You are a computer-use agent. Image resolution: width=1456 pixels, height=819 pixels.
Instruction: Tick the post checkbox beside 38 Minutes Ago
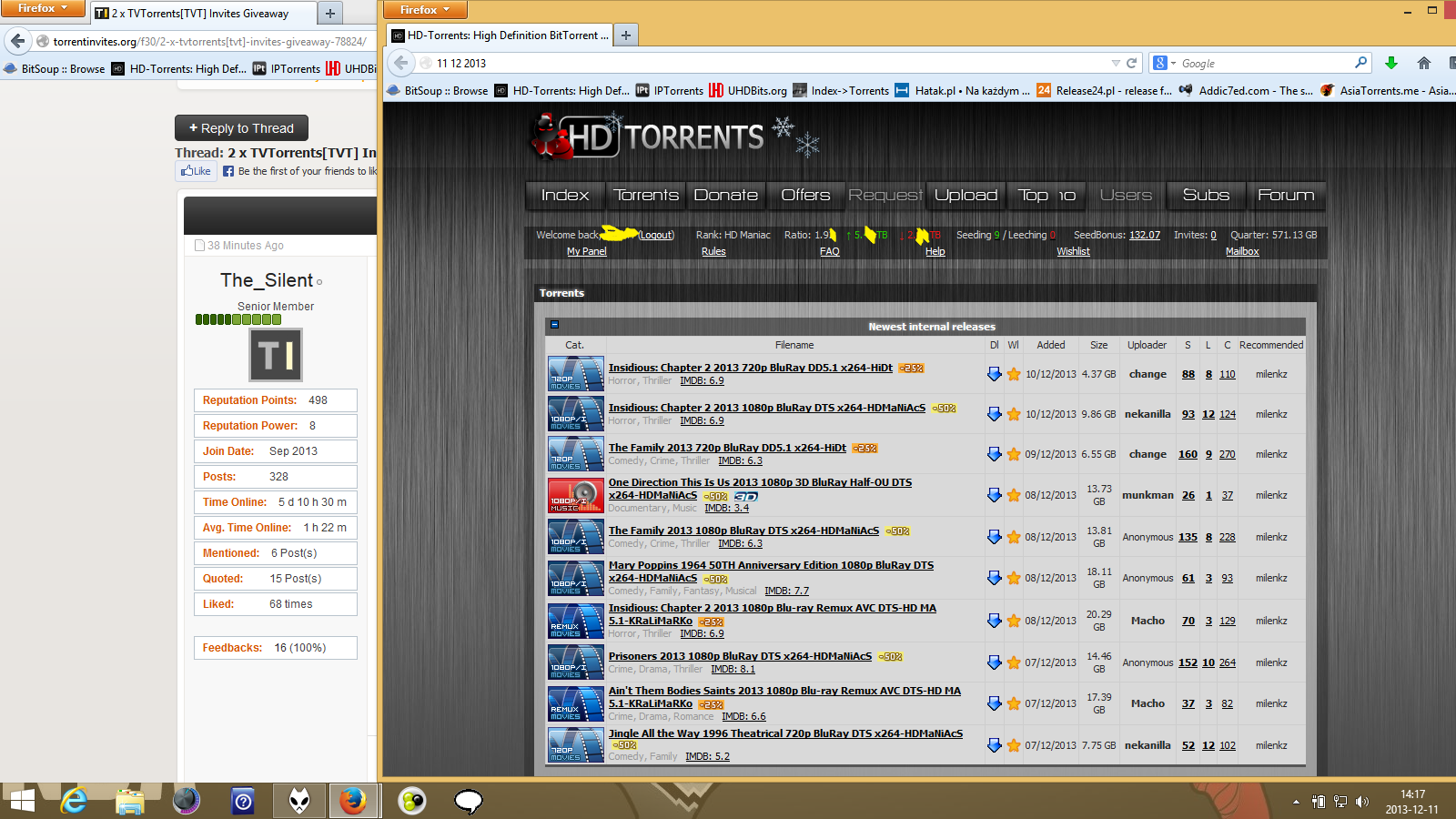click(x=200, y=245)
